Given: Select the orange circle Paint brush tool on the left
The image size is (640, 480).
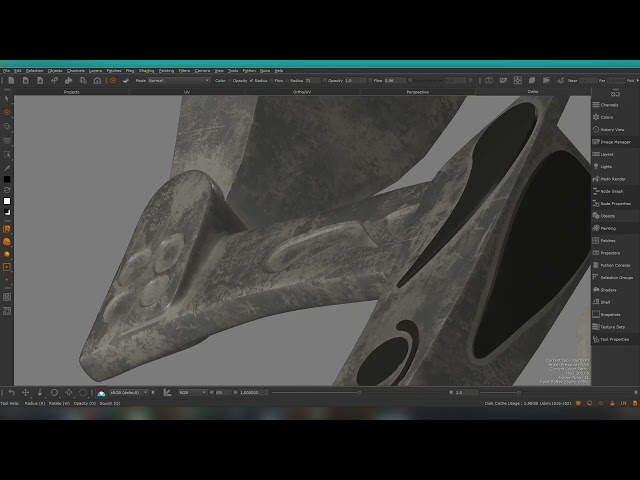Looking at the screenshot, I should tap(7, 112).
